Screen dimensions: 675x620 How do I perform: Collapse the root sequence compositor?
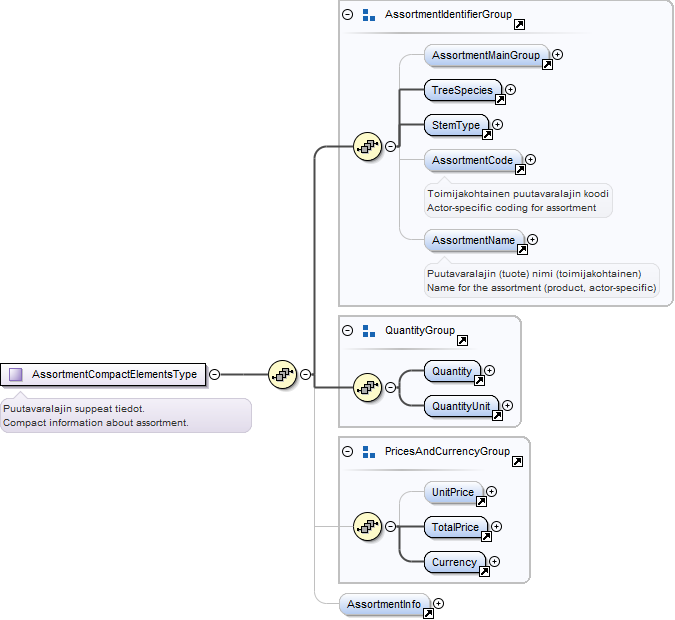point(306,375)
